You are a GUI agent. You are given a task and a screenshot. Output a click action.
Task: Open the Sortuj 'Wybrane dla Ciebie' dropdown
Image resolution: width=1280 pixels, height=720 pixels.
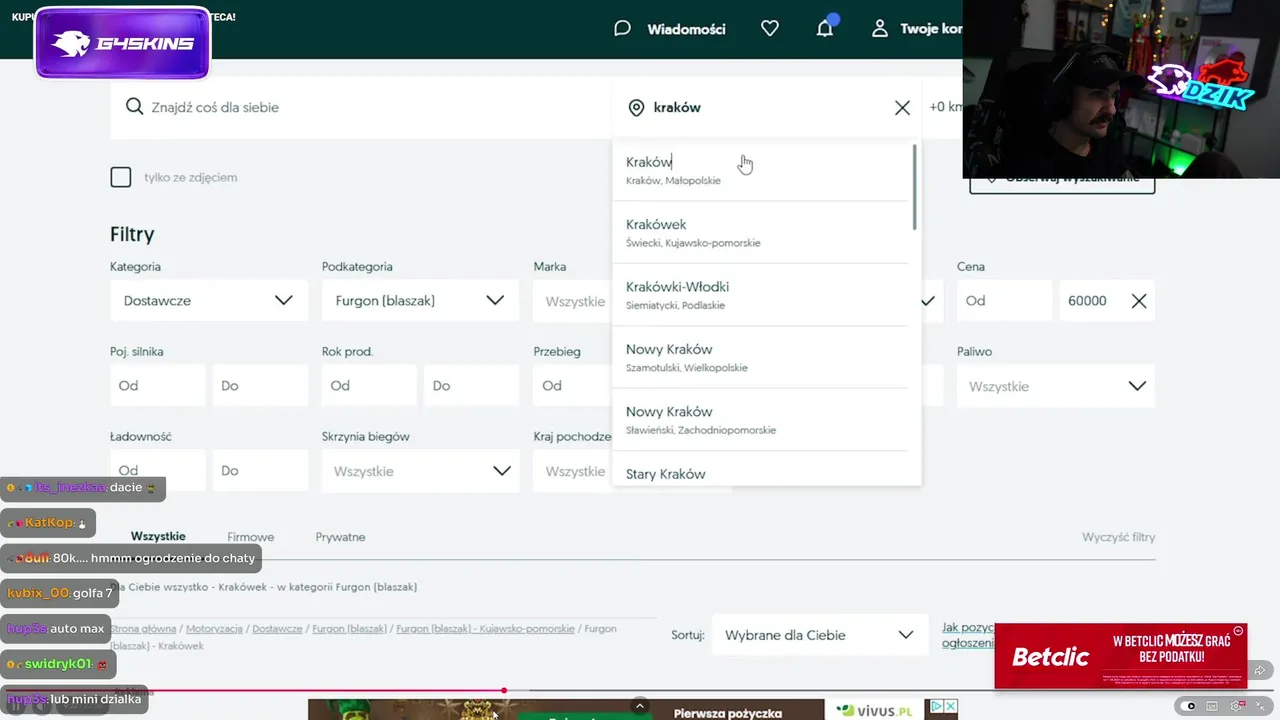click(x=820, y=635)
